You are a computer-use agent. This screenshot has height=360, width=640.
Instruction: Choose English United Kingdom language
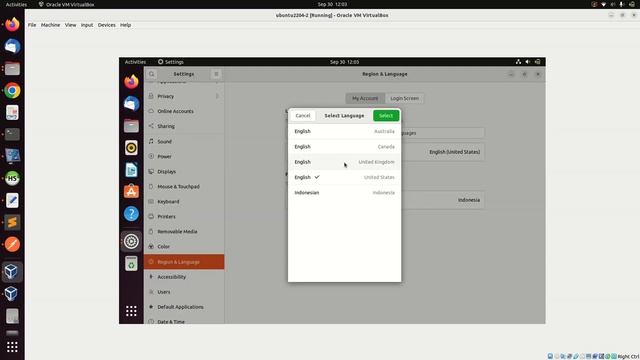tap(344, 162)
